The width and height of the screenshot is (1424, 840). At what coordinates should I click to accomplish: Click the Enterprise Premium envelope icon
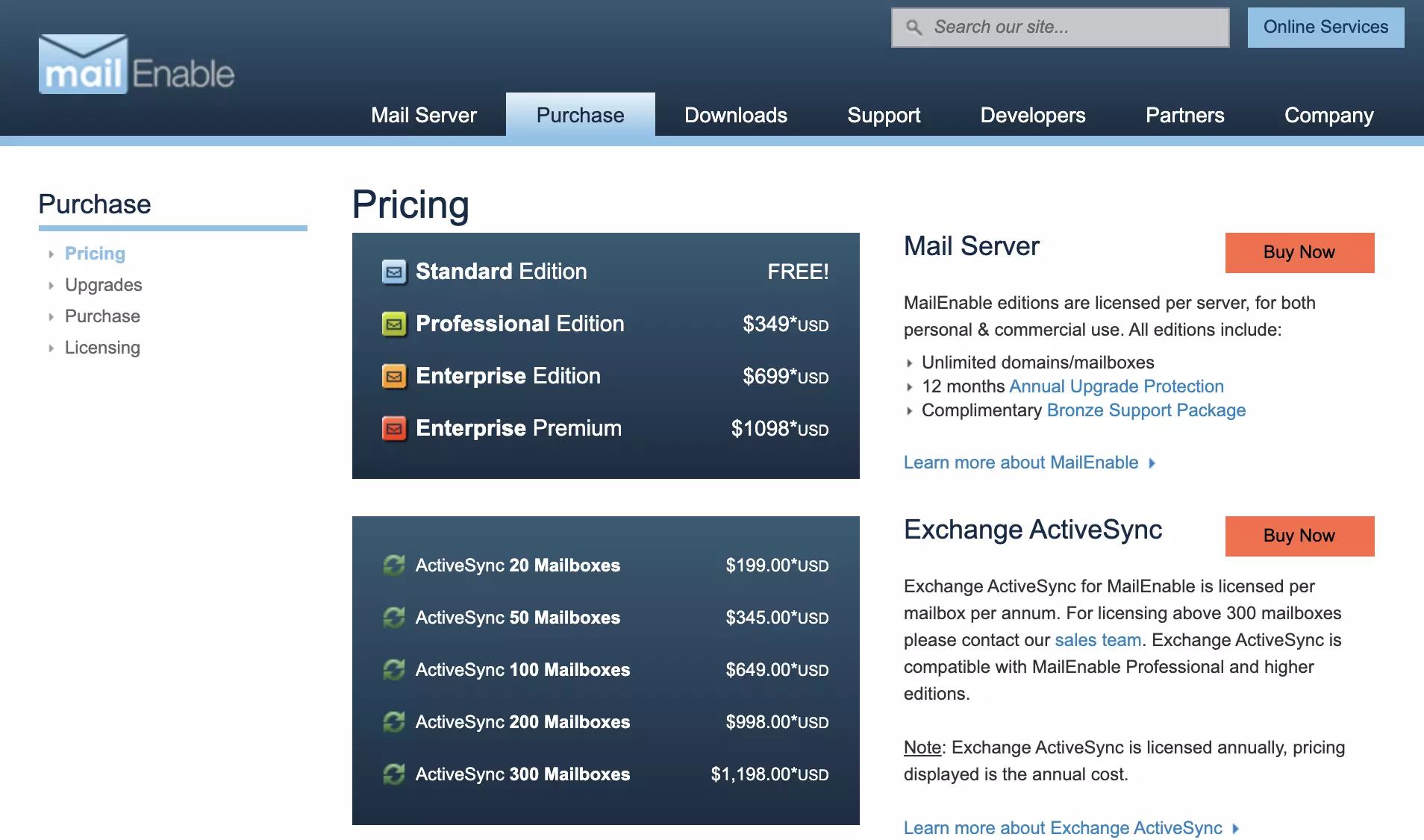click(396, 428)
